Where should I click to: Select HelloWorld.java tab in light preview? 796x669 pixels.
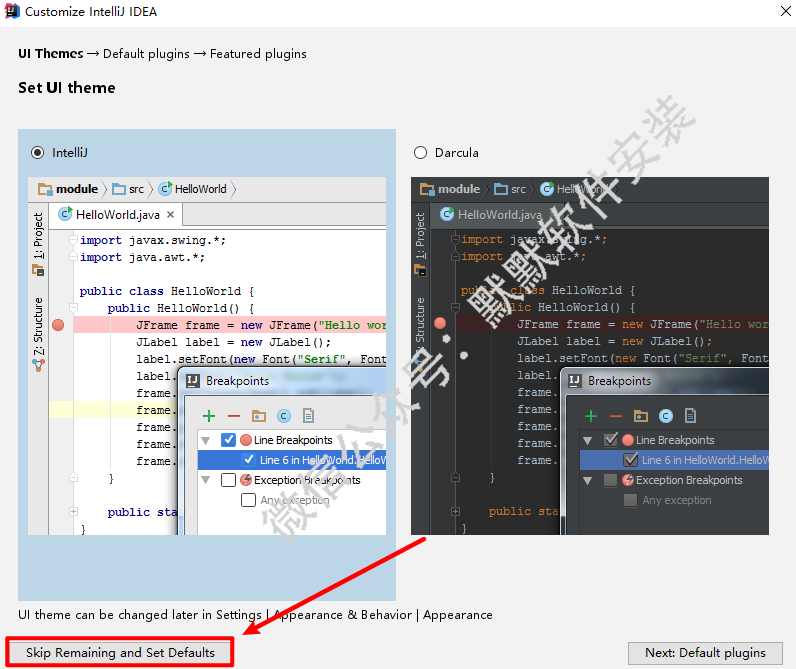point(116,215)
